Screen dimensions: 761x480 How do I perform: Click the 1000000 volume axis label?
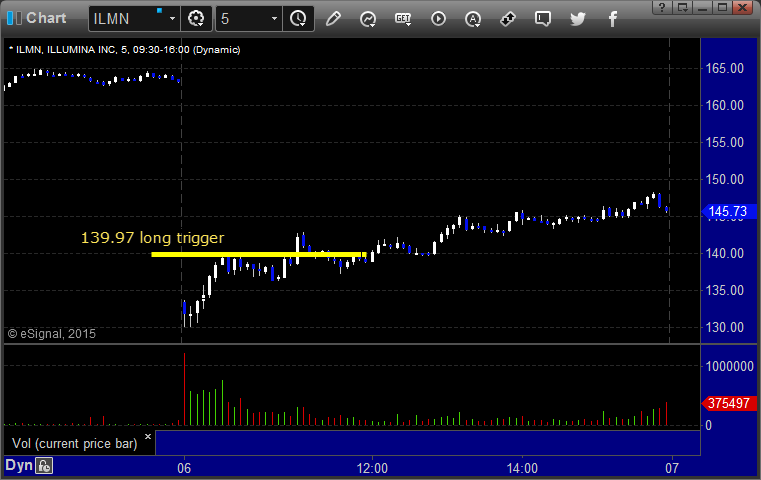729,366
